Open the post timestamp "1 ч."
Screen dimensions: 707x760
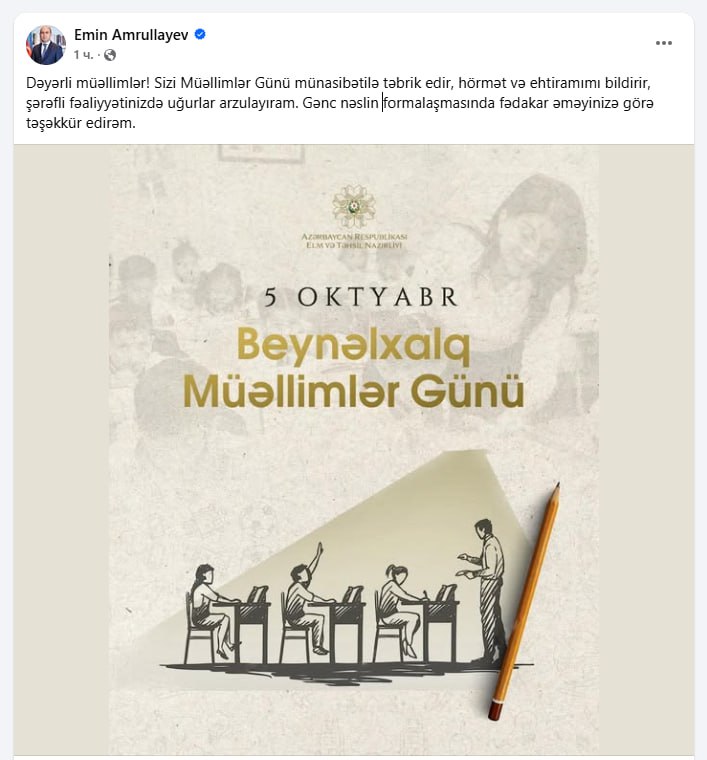pos(83,55)
